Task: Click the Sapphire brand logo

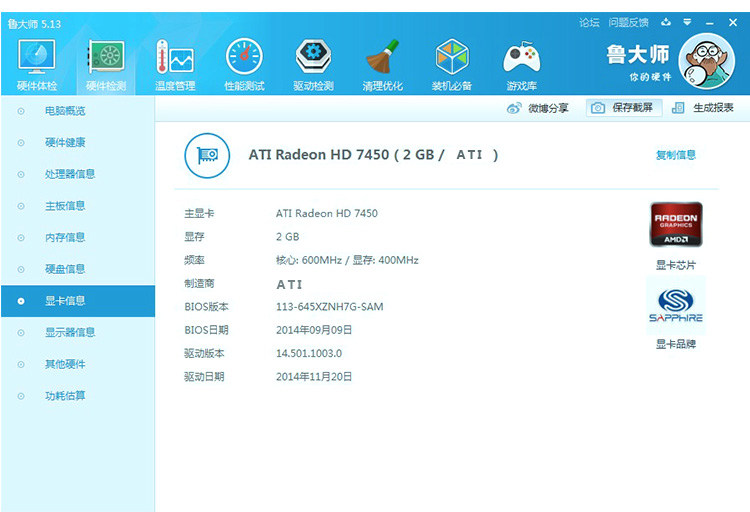Action: point(676,305)
